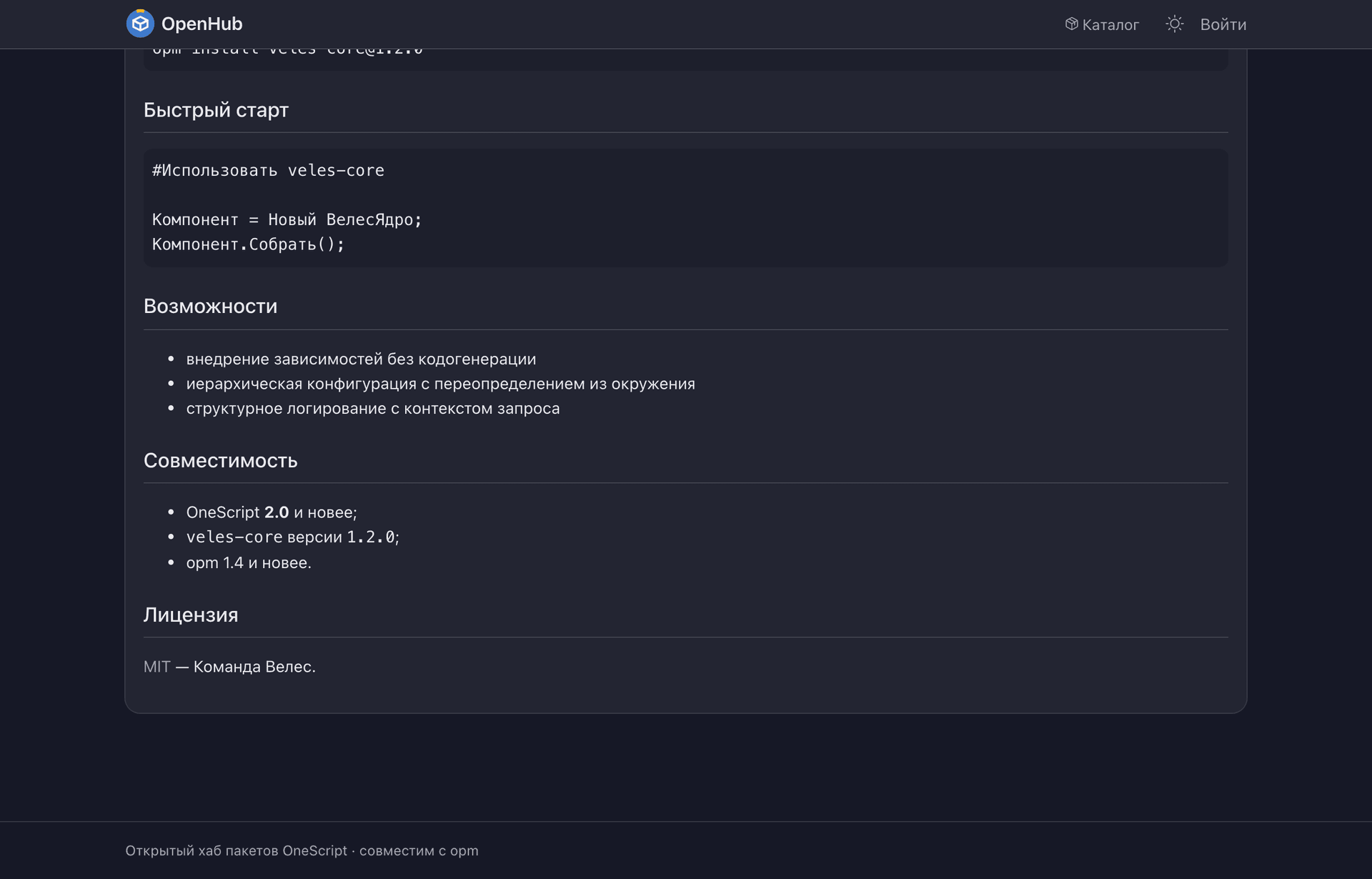Click the Войти login button
The height and width of the screenshot is (879, 1372).
point(1223,24)
